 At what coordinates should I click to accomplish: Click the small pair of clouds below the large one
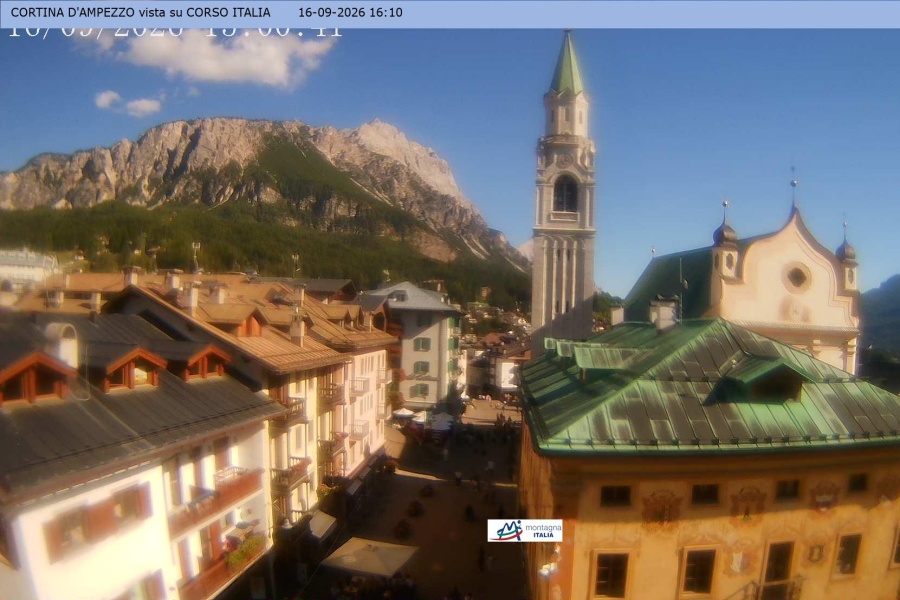point(129,103)
